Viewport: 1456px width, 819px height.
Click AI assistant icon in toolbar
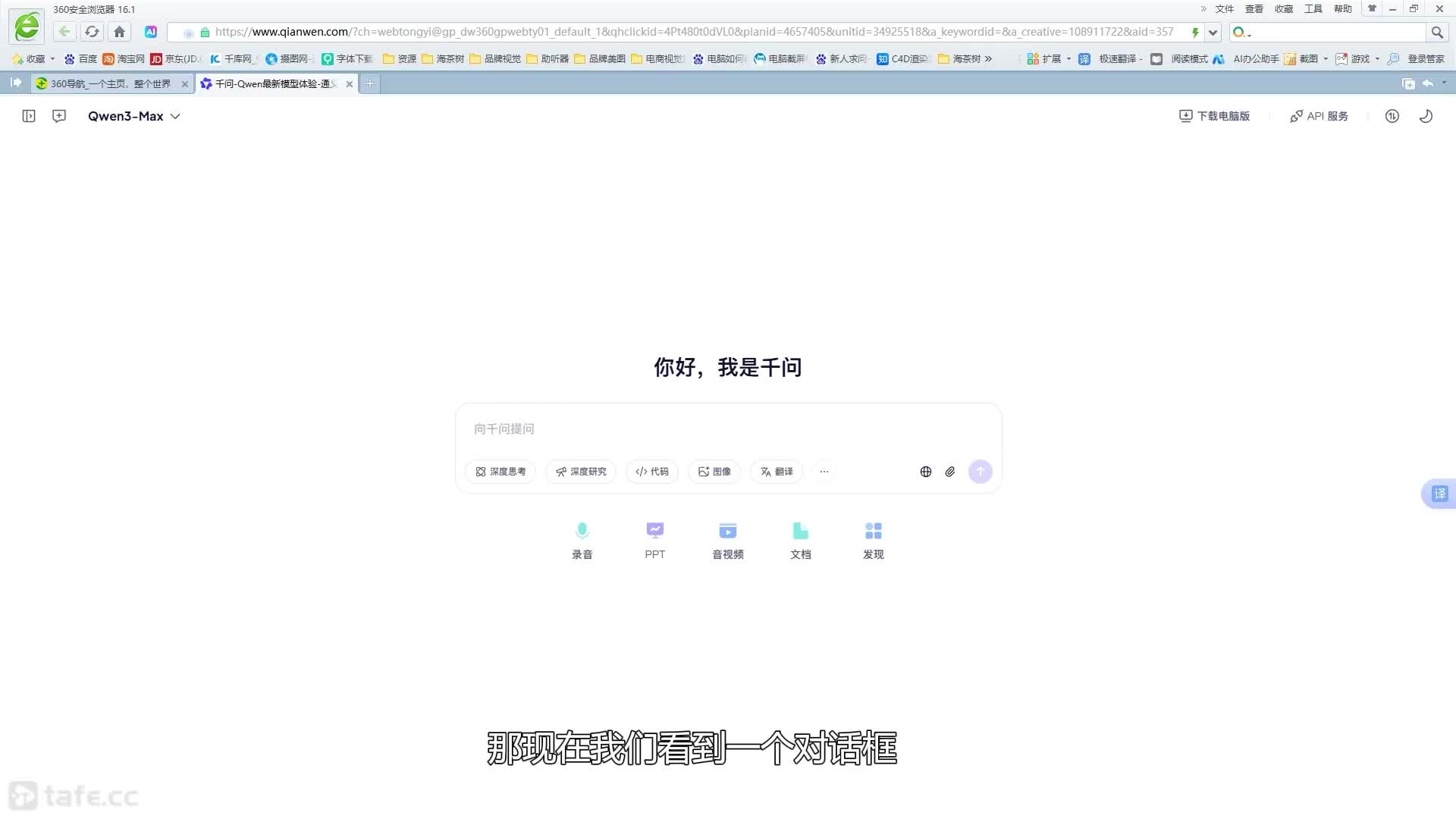point(151,32)
